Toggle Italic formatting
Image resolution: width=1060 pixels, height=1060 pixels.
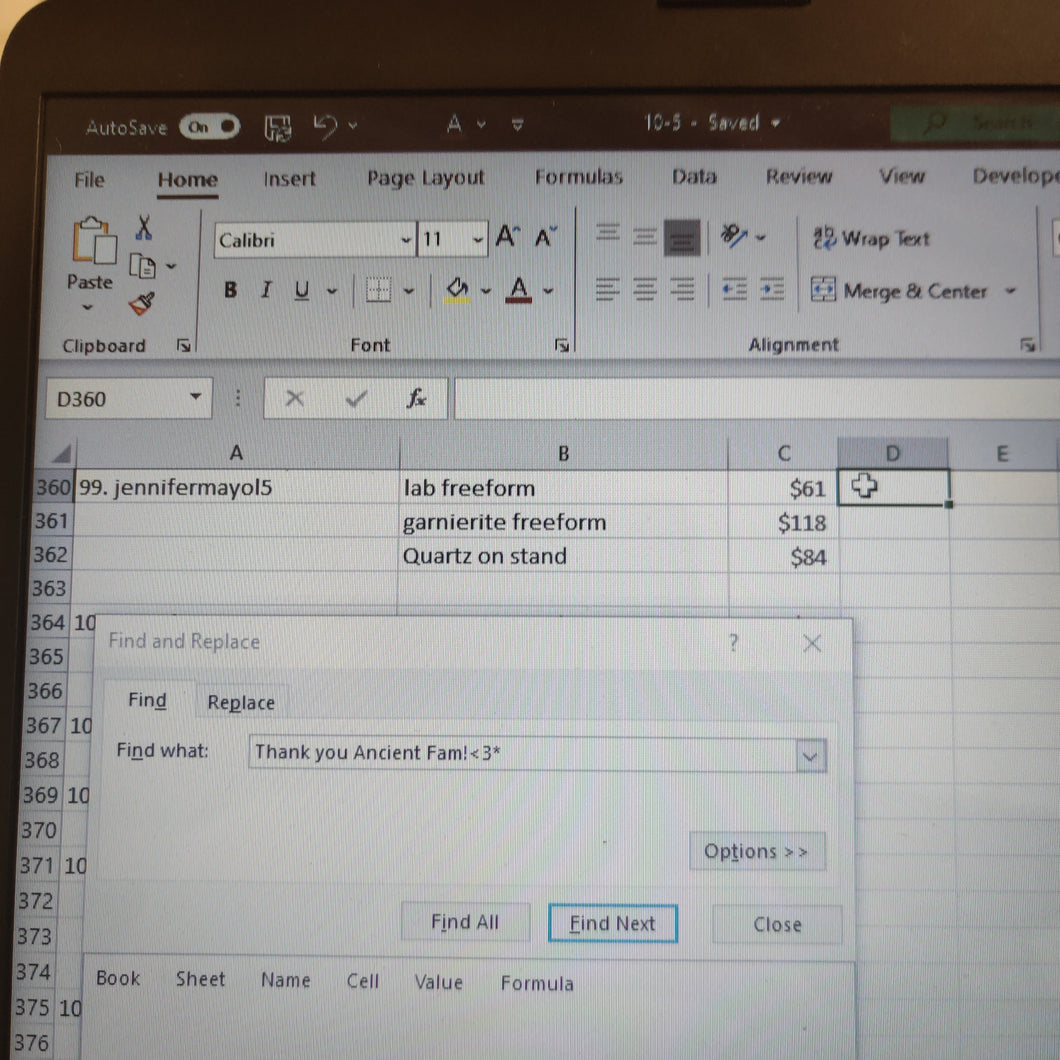(x=266, y=290)
